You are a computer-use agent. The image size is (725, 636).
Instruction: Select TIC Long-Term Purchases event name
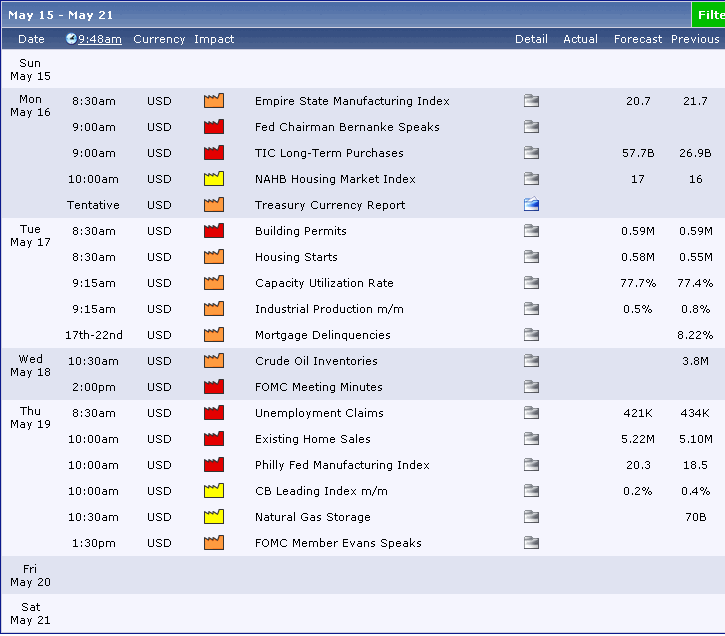(329, 153)
